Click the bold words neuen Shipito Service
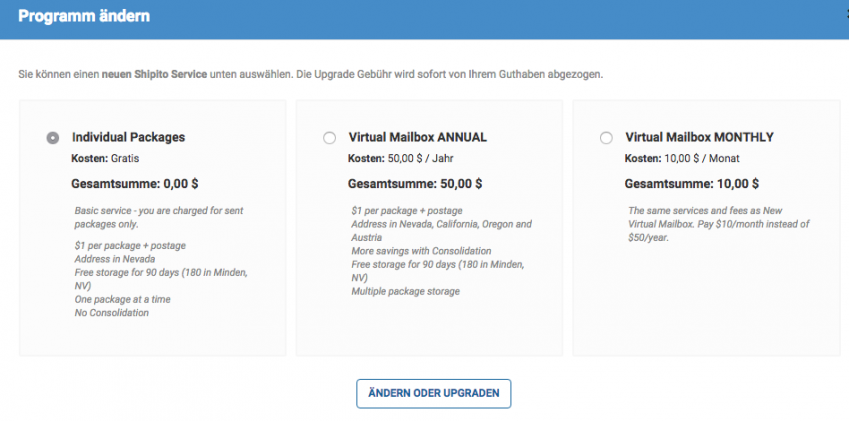 pyautogui.click(x=154, y=75)
